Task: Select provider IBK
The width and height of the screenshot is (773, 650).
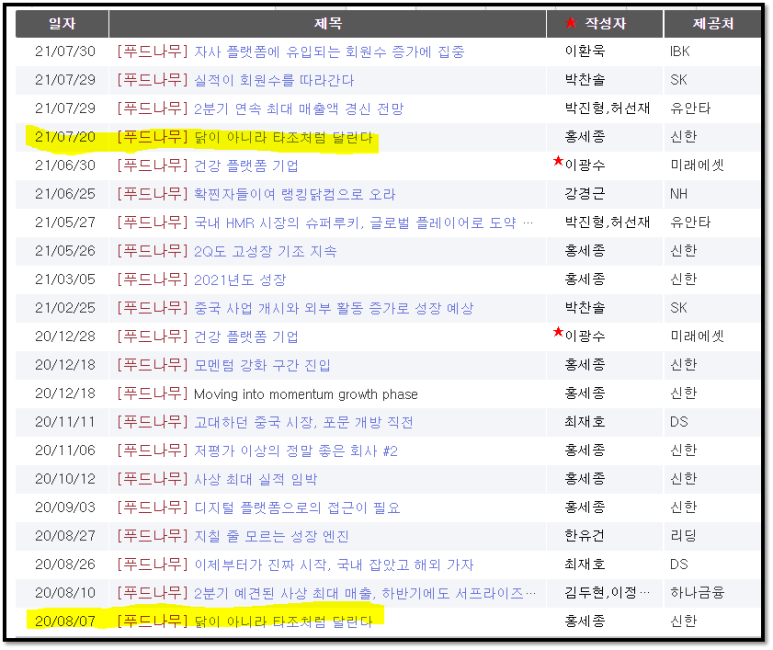Action: pos(680,51)
